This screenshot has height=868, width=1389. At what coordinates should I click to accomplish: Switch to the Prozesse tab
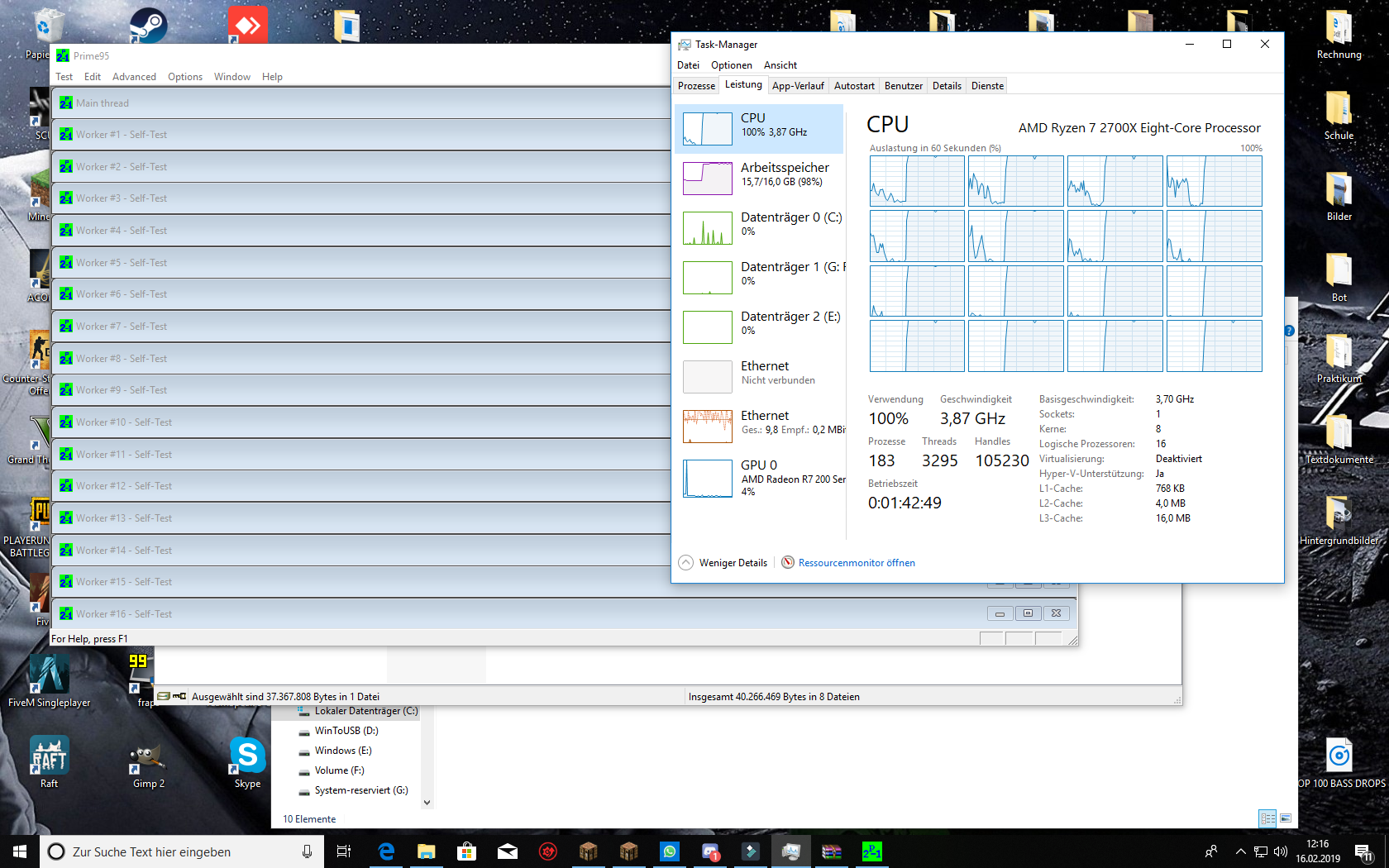[696, 86]
